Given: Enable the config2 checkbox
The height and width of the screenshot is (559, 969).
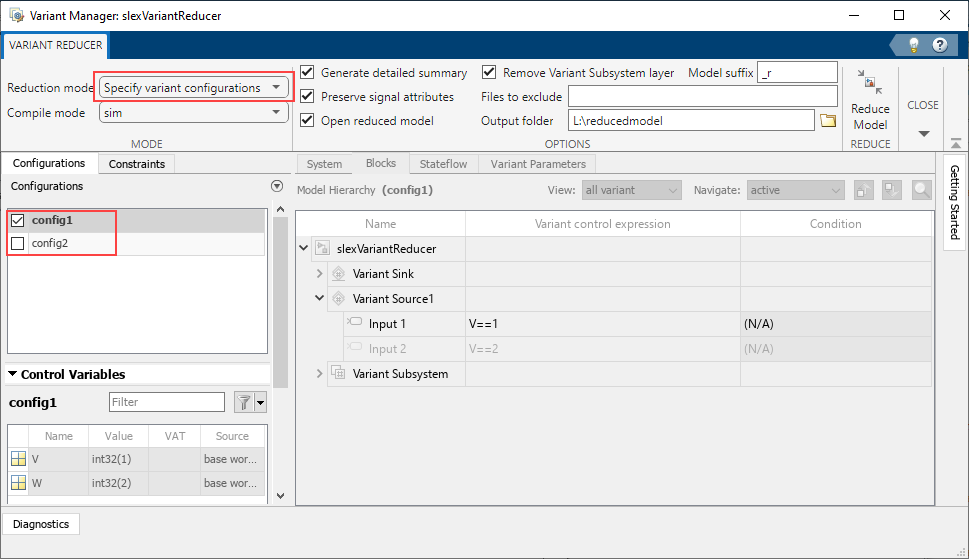Looking at the screenshot, I should pyautogui.click(x=17, y=244).
